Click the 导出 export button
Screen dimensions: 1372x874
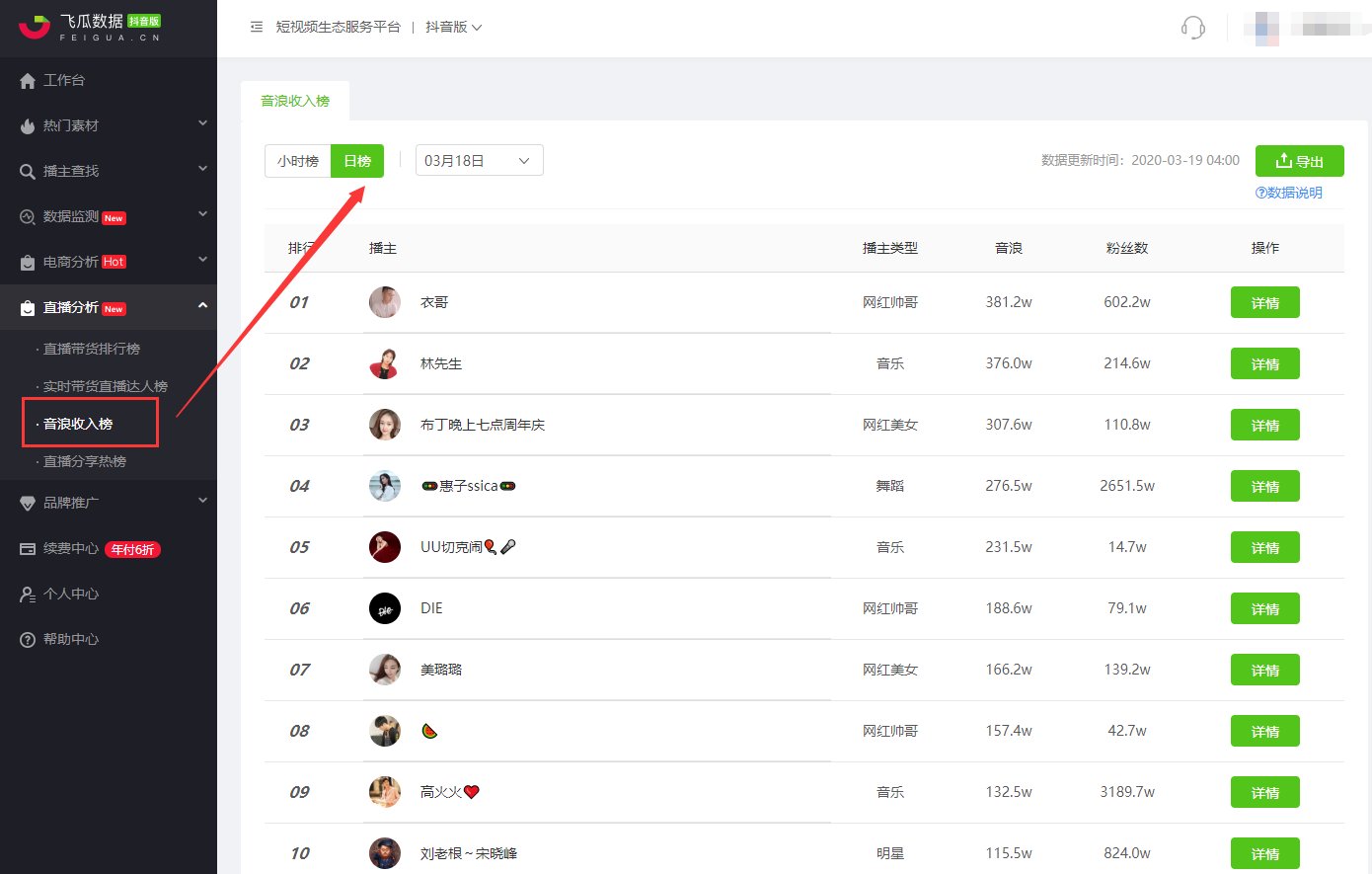pyautogui.click(x=1299, y=161)
